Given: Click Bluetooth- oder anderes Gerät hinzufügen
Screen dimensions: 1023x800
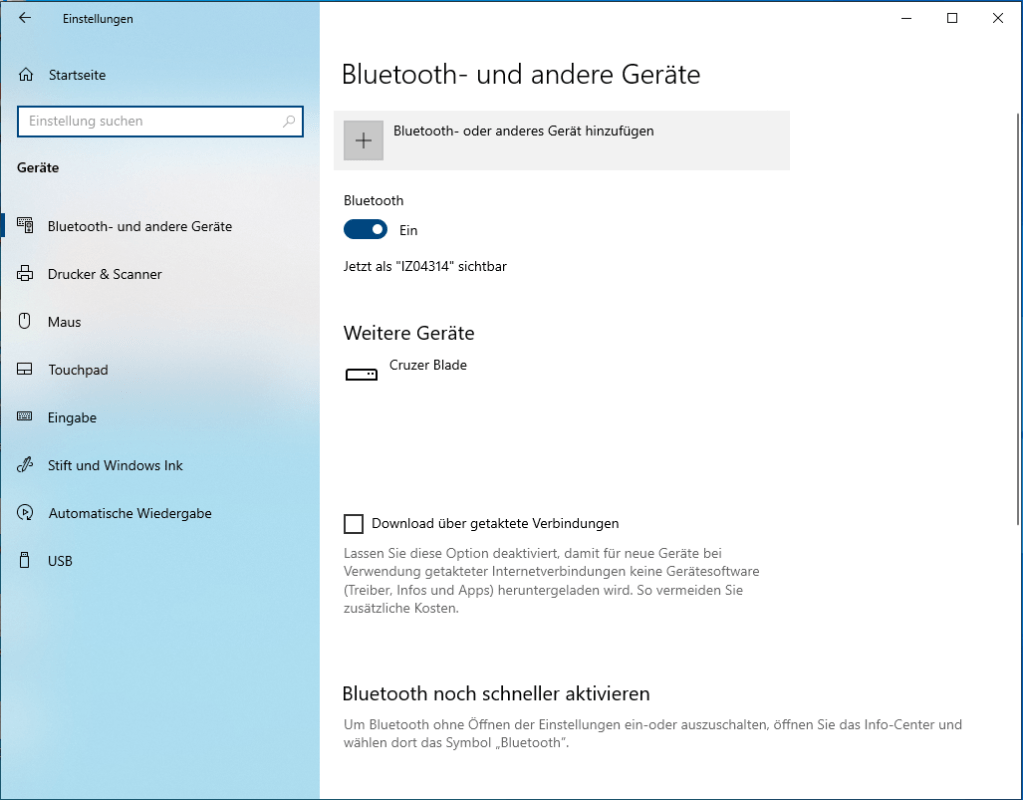Looking at the screenshot, I should tap(523, 131).
